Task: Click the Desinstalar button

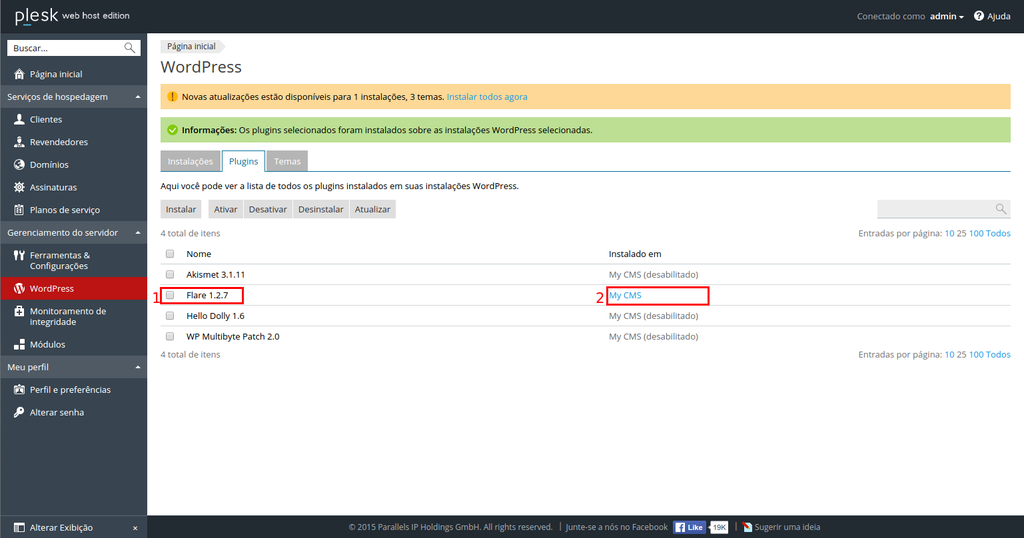Action: pos(321,209)
